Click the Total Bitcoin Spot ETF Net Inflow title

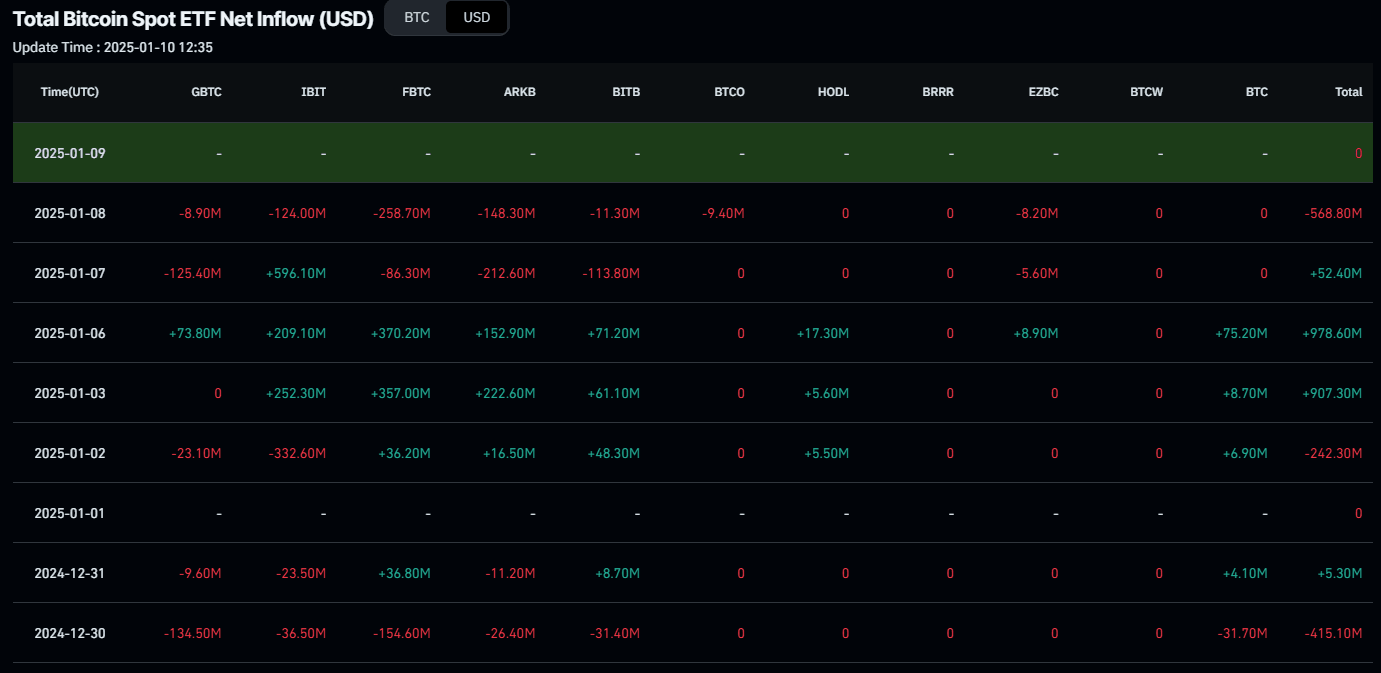193,18
